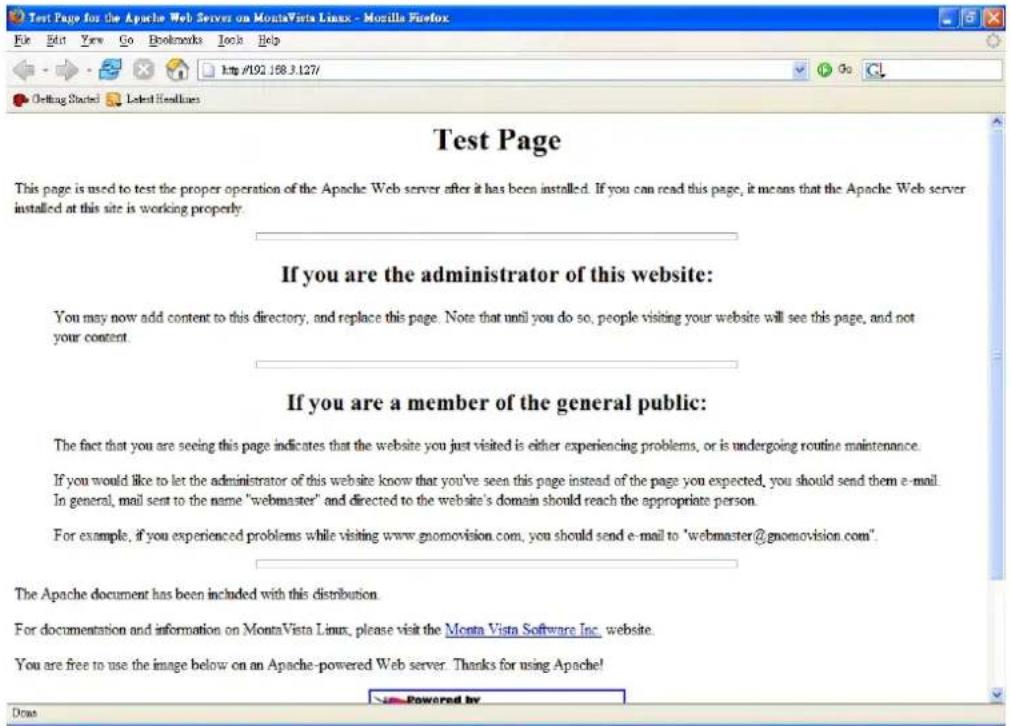
Task: Open the Bookmarks menu
Action: (x=175, y=40)
